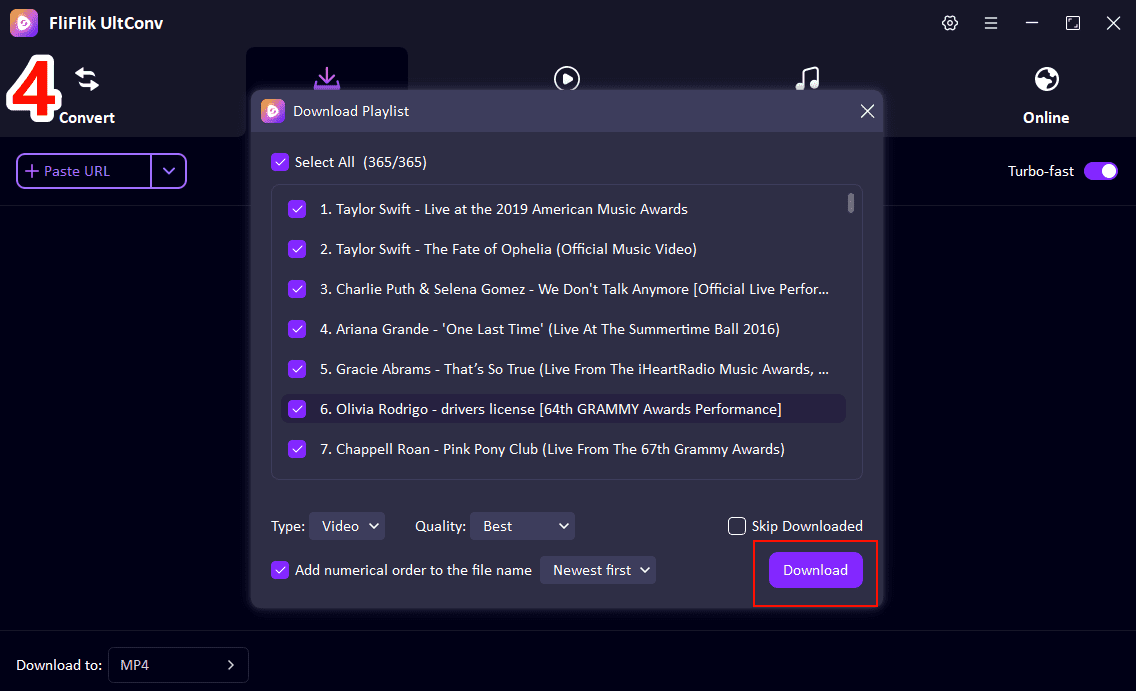Click the Paste URL button
Viewport: 1136px width, 691px height.
(83, 171)
